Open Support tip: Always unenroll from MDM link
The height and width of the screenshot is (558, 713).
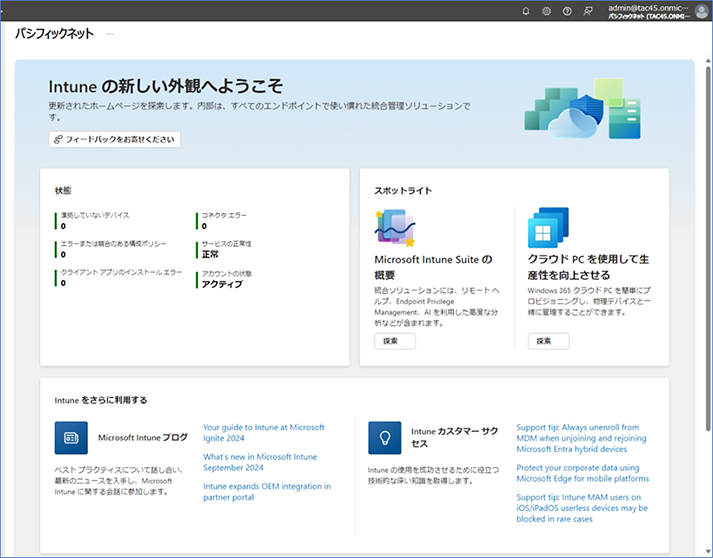pyautogui.click(x=581, y=438)
